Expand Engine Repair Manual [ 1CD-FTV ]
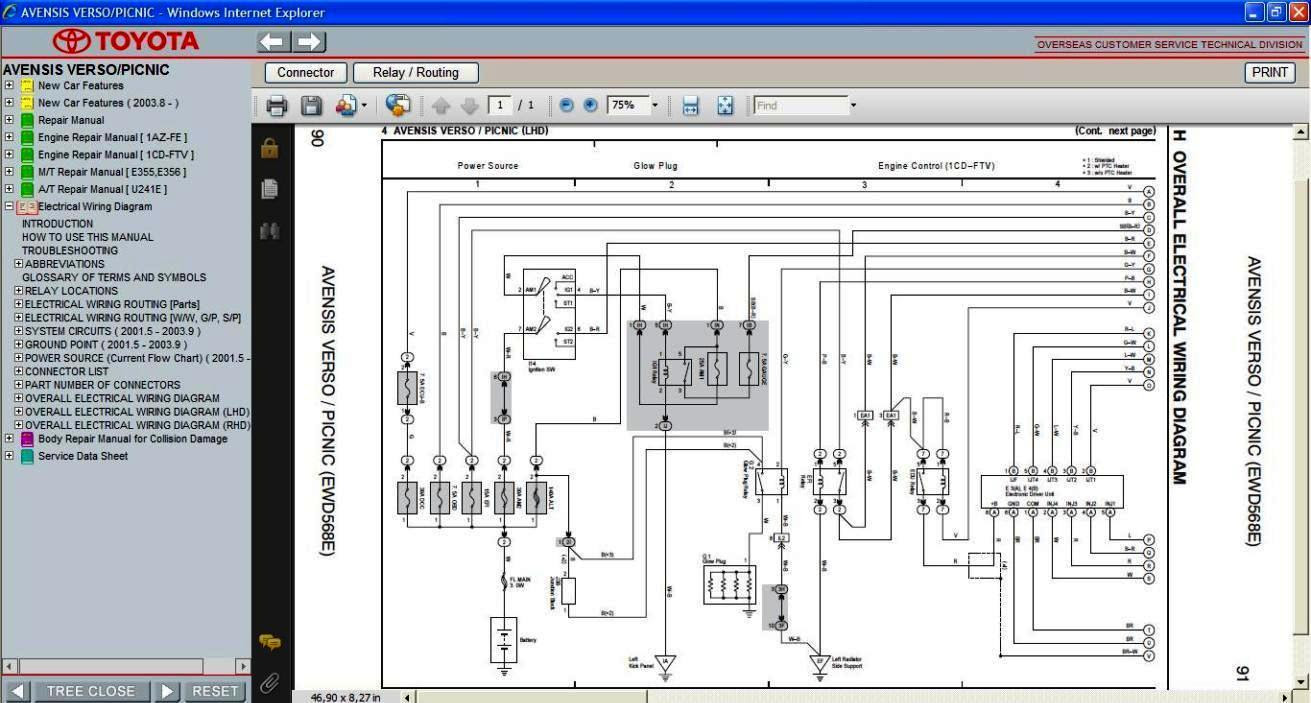The height and width of the screenshot is (703, 1311). tap(9, 154)
